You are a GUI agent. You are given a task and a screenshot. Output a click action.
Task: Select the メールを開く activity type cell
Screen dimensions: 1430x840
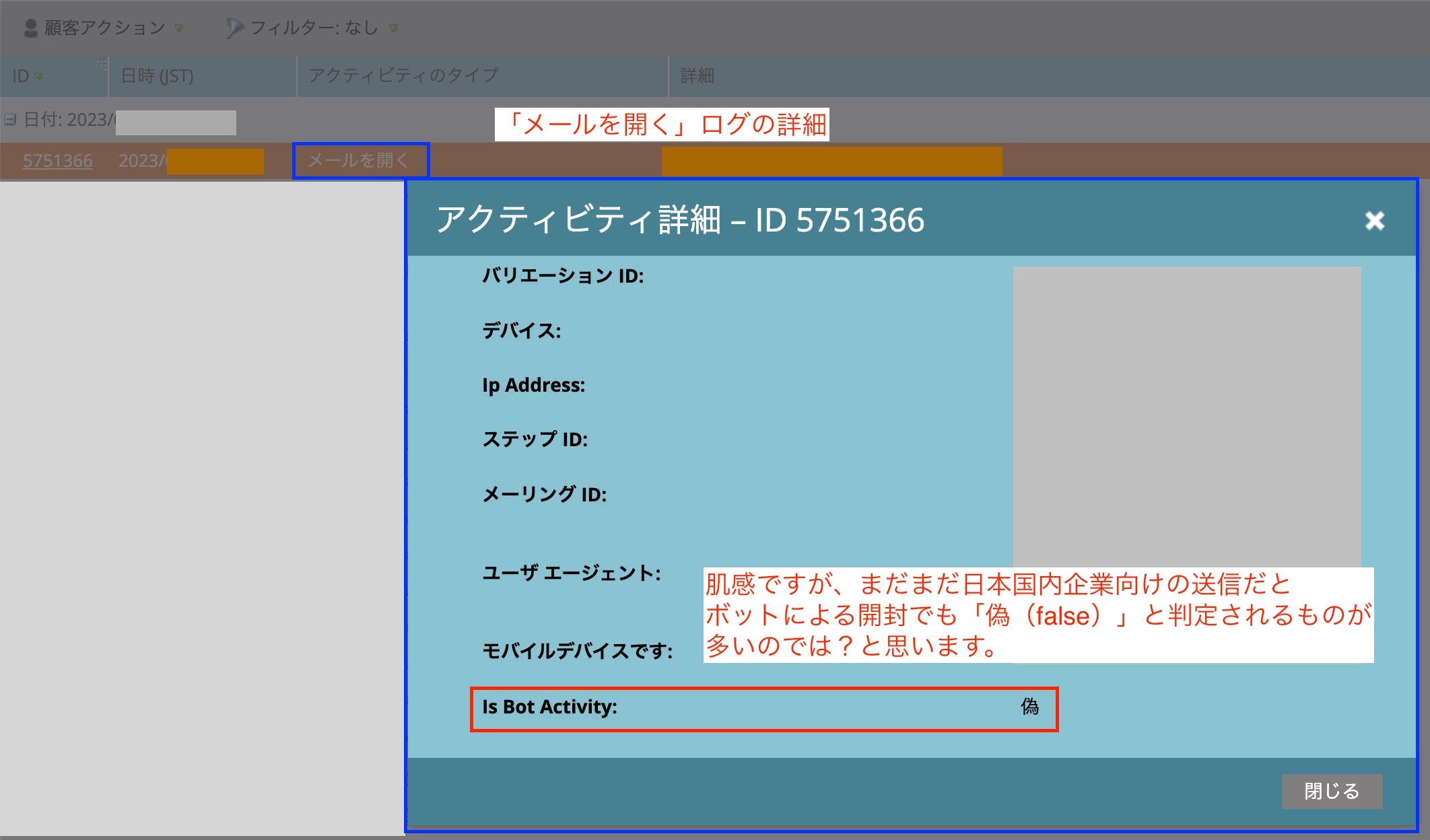pos(359,161)
